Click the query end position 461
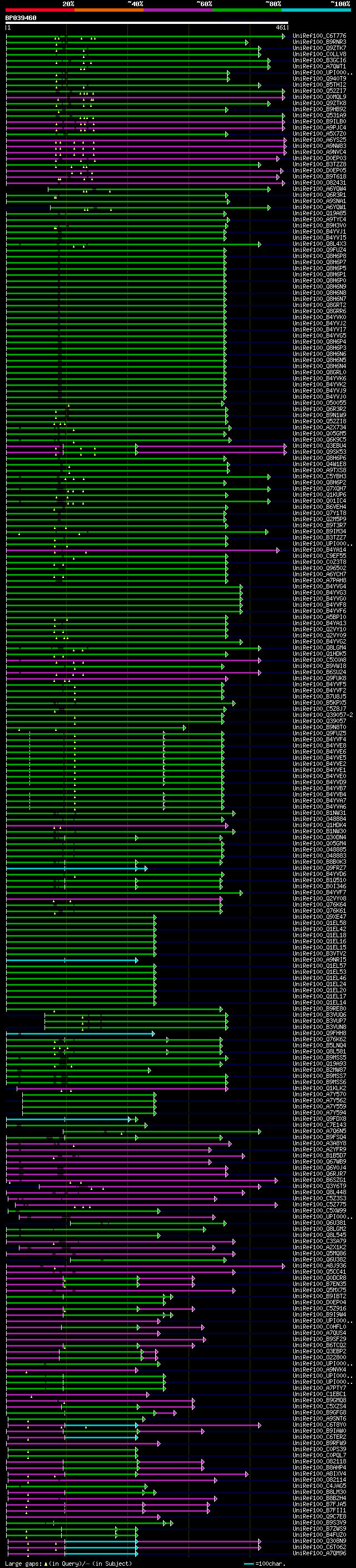The width and height of the screenshot is (356, 1568). [280, 27]
